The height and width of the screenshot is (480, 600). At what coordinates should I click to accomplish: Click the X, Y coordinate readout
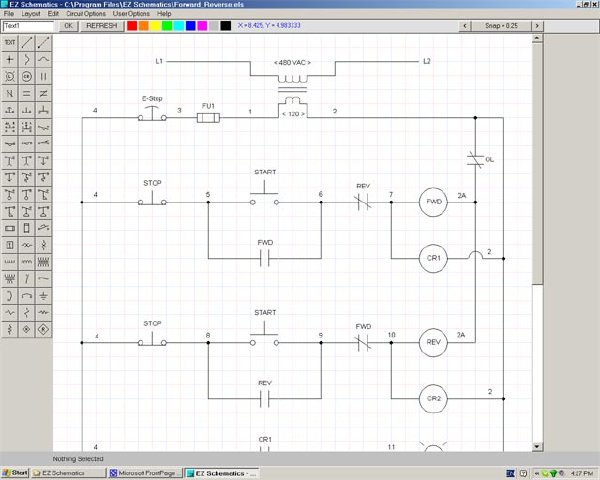pyautogui.click(x=269, y=25)
